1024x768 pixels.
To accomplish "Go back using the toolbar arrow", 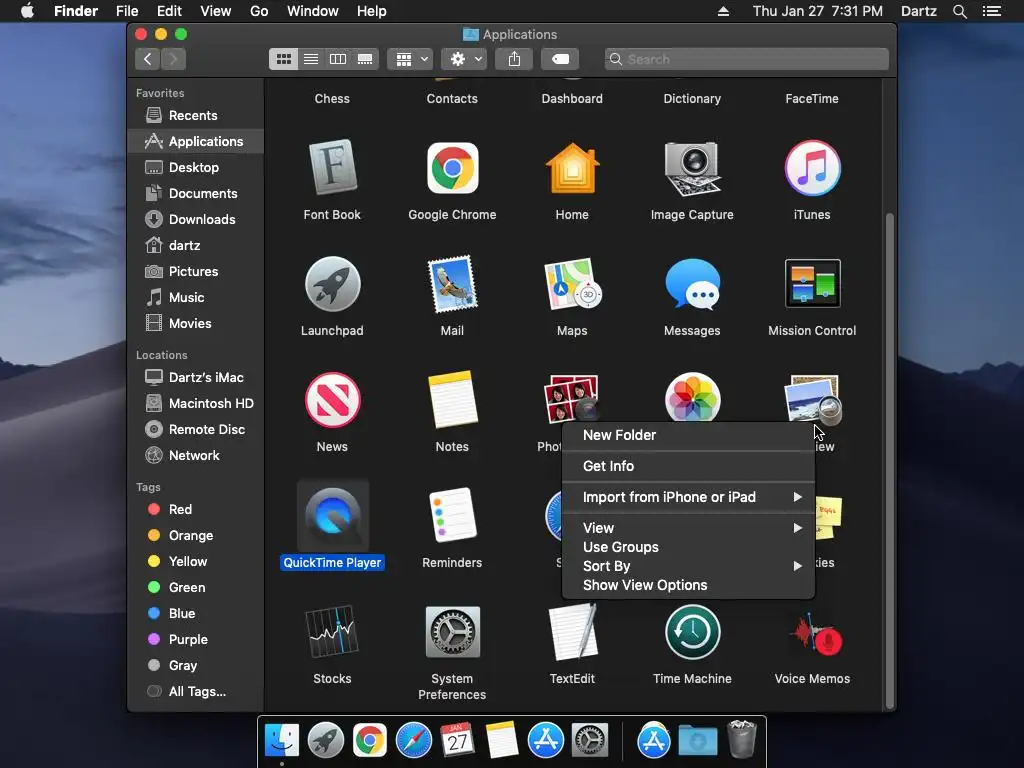I will tap(148, 59).
